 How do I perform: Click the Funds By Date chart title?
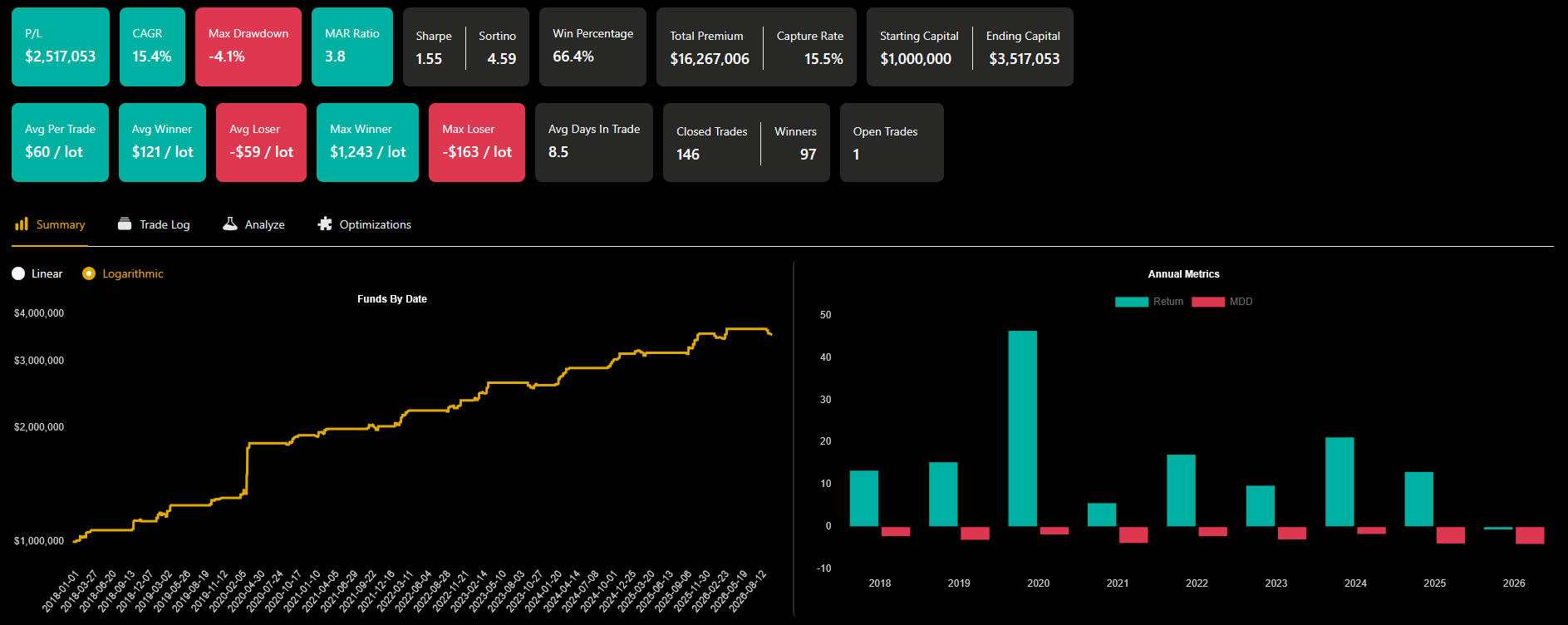coord(392,299)
